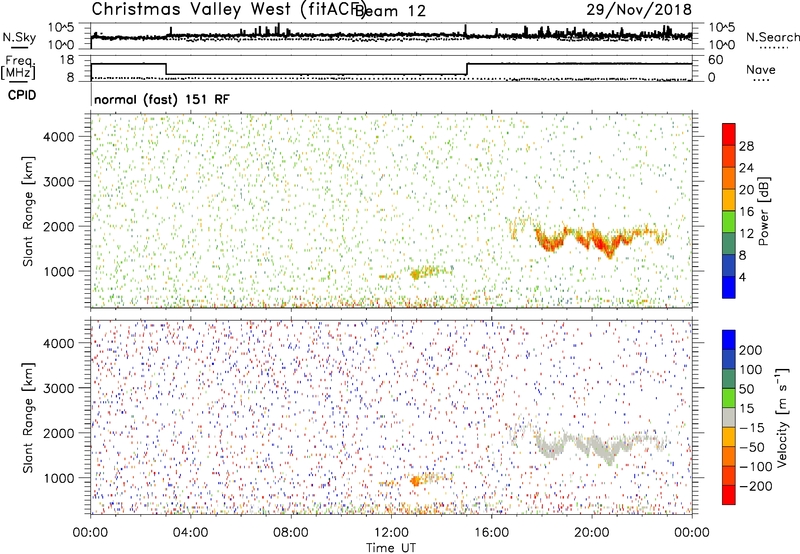The width and height of the screenshot is (800, 554).
Task: Click the noise trace in top panel
Action: click(391, 35)
